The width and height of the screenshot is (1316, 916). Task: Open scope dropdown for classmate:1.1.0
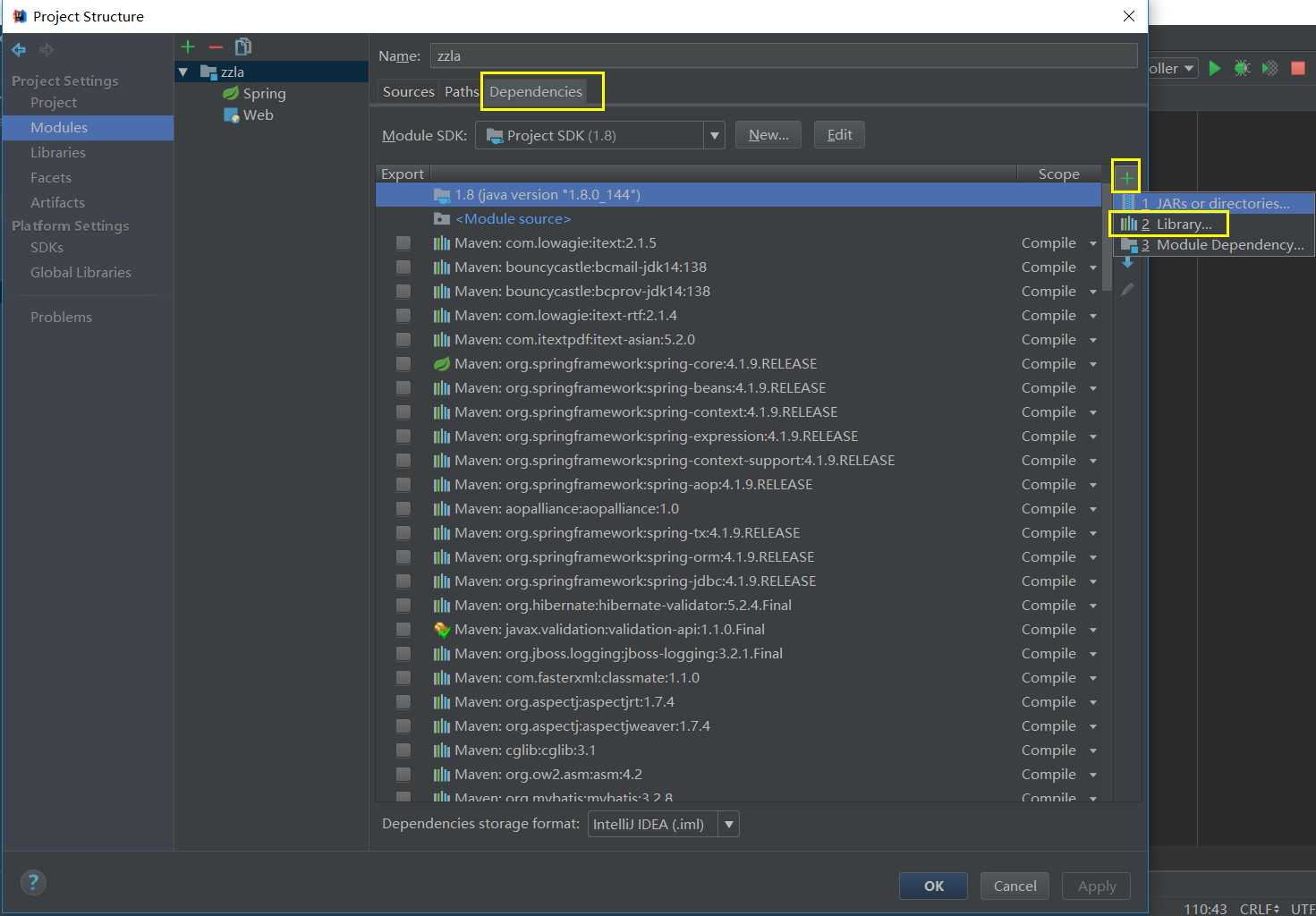coord(1092,678)
